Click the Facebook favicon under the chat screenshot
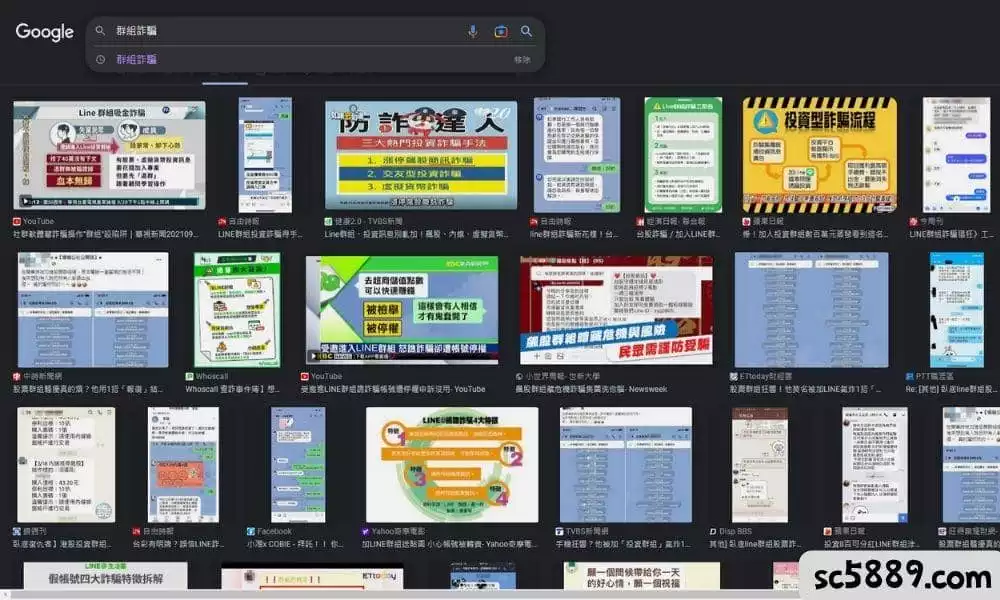 [251, 531]
